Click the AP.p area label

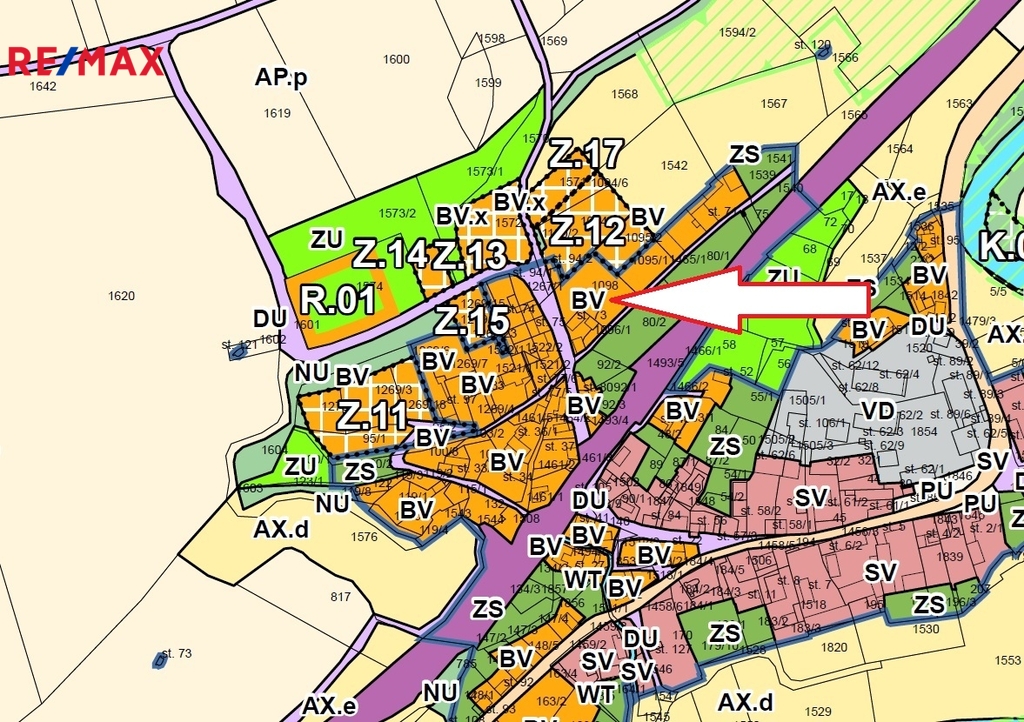tap(281, 78)
